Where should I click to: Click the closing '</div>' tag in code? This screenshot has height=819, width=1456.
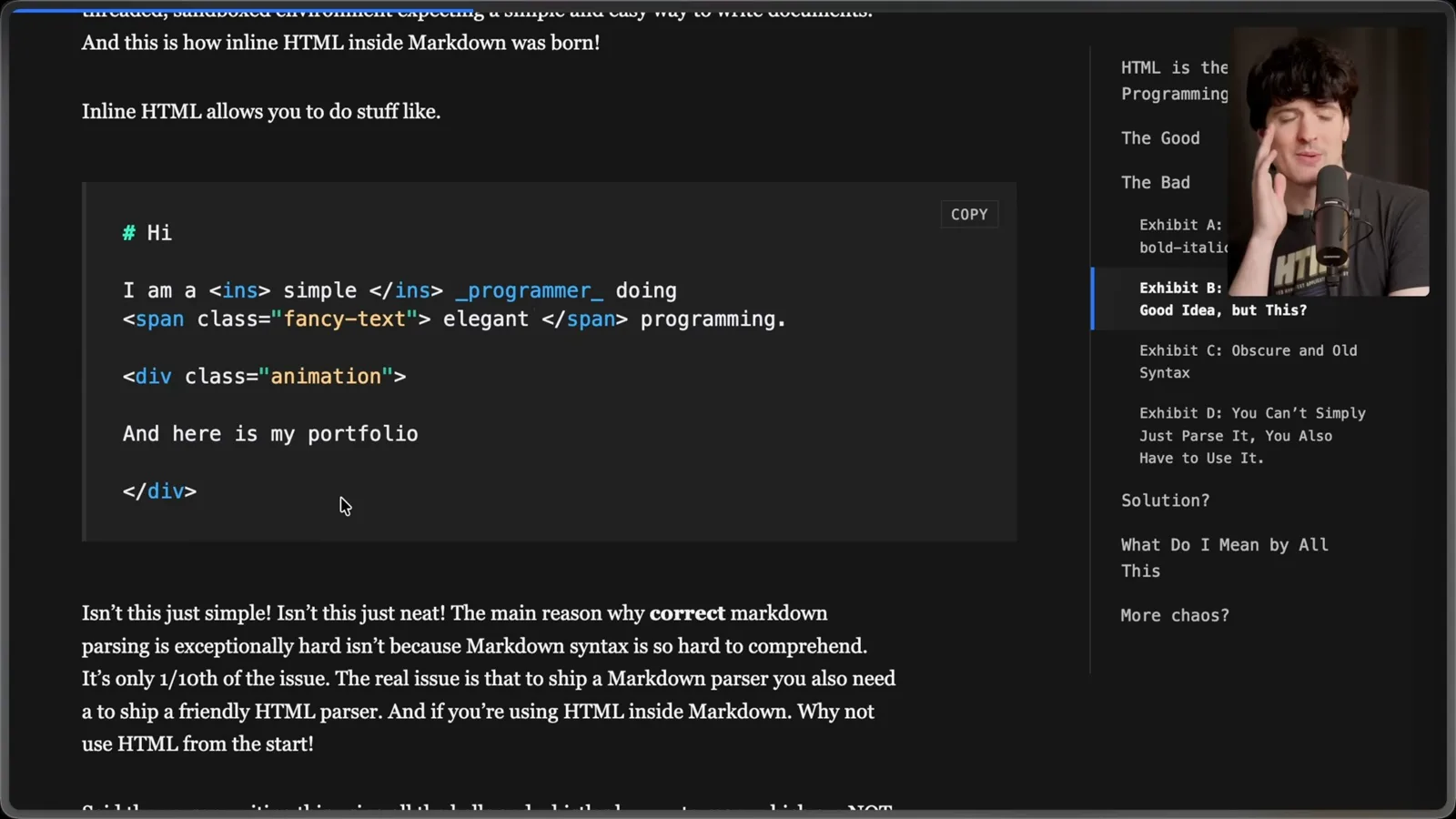[x=160, y=491]
